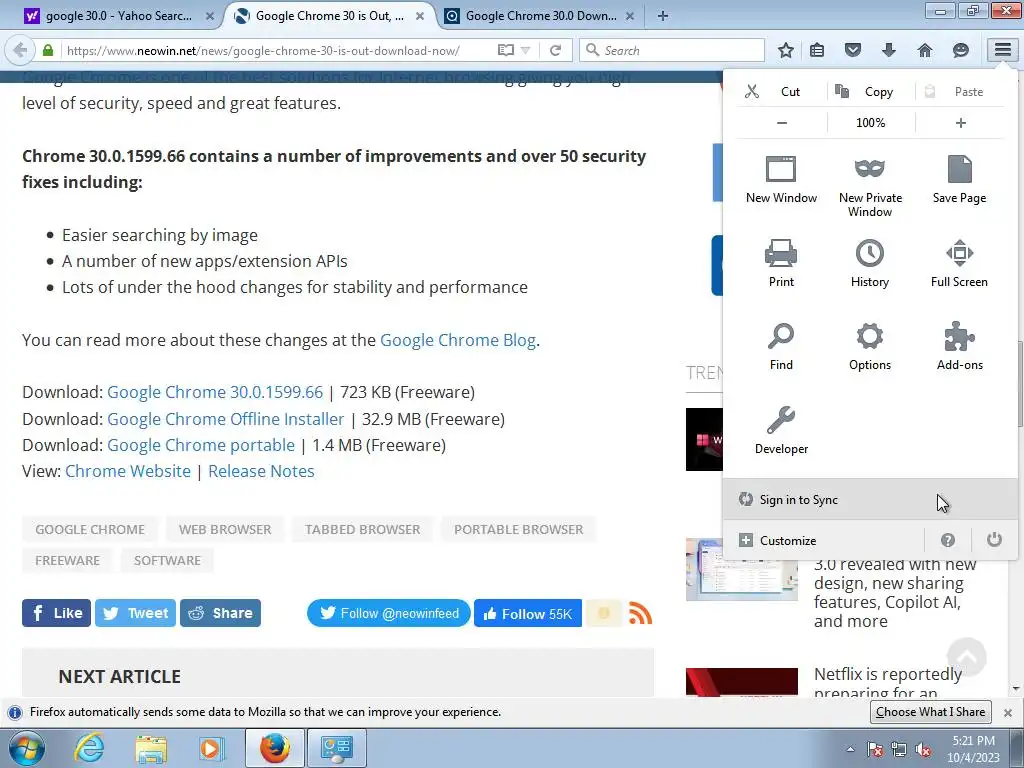The width and height of the screenshot is (1024, 768).
Task: Open Find in page
Action: (x=781, y=347)
